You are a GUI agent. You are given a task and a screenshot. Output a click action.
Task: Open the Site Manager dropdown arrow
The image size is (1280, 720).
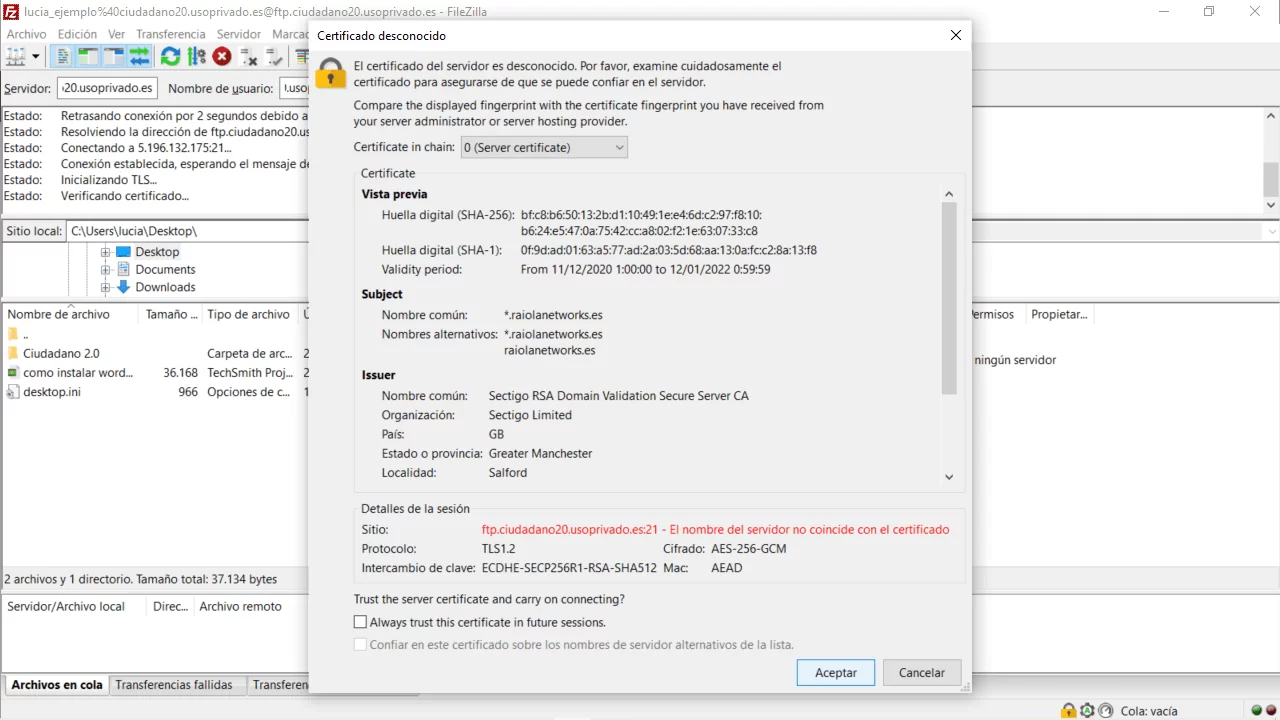point(36,57)
